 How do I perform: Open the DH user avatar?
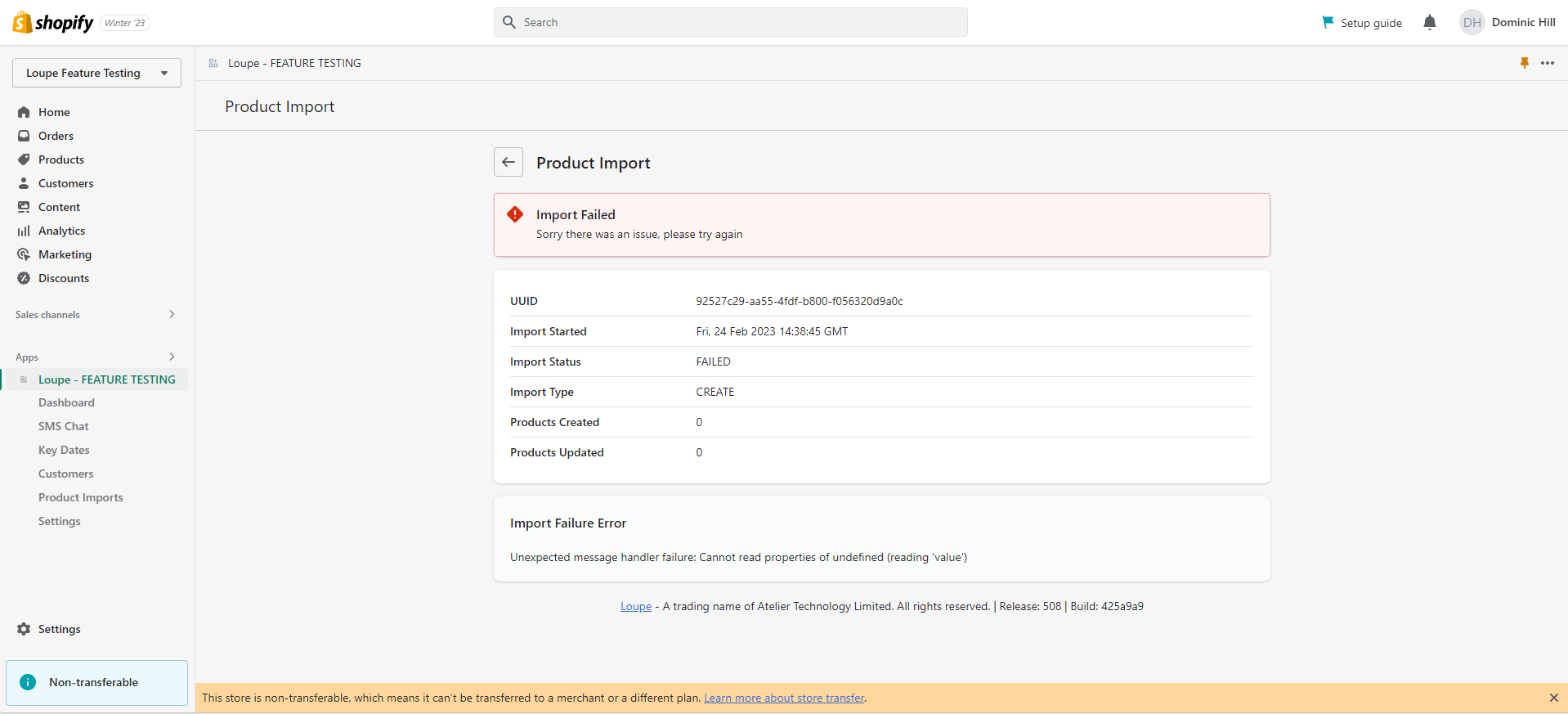1472,22
